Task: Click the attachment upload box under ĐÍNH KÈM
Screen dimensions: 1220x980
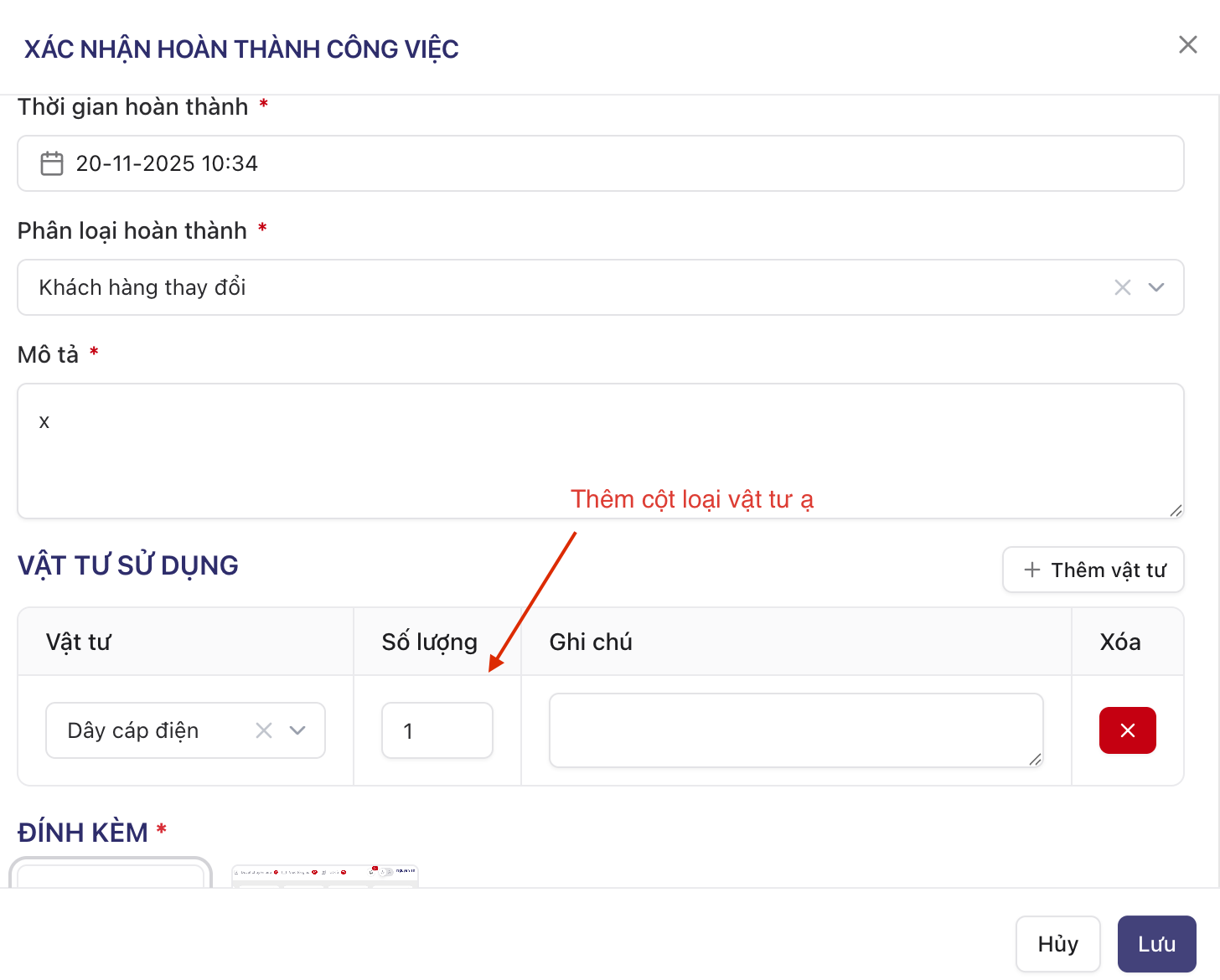Action: (x=111, y=874)
